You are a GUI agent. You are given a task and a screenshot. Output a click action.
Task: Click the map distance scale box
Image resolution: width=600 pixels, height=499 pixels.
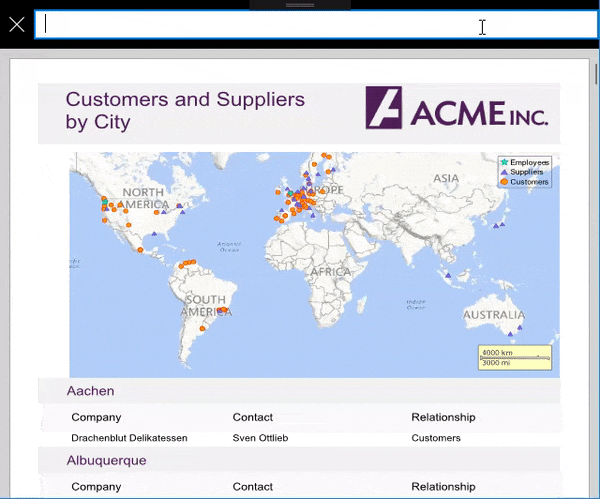tap(514, 357)
